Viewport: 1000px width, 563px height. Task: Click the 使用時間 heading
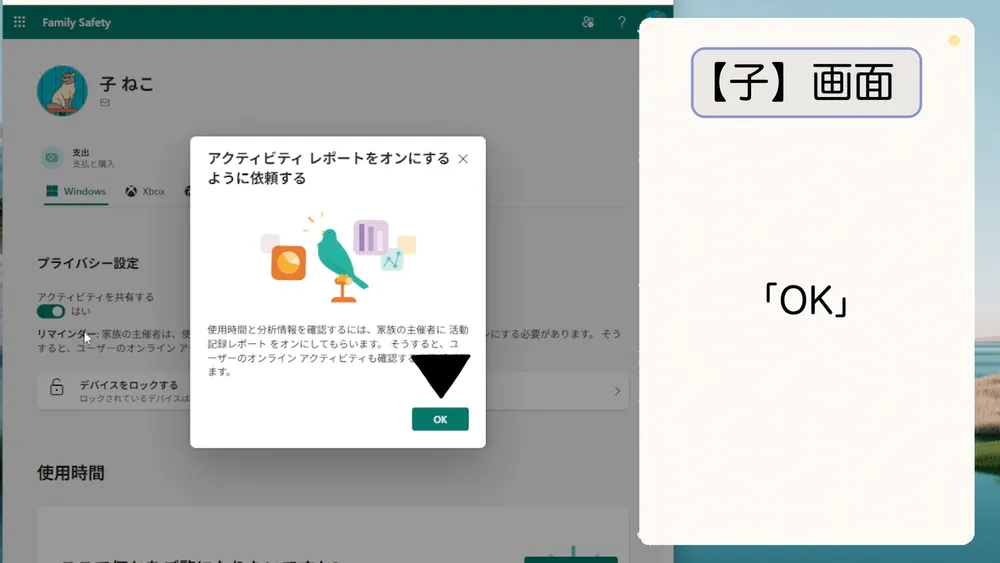[x=71, y=473]
